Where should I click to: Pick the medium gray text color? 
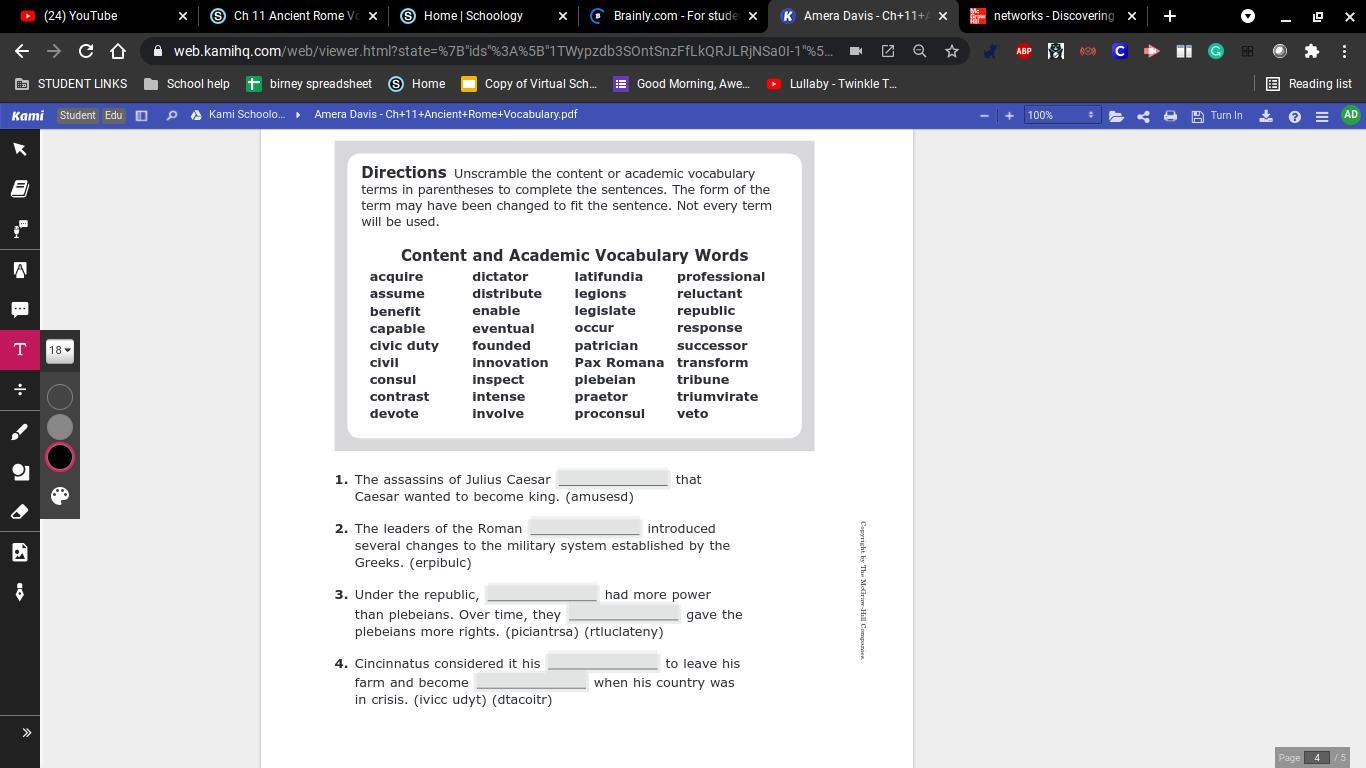[x=60, y=427]
